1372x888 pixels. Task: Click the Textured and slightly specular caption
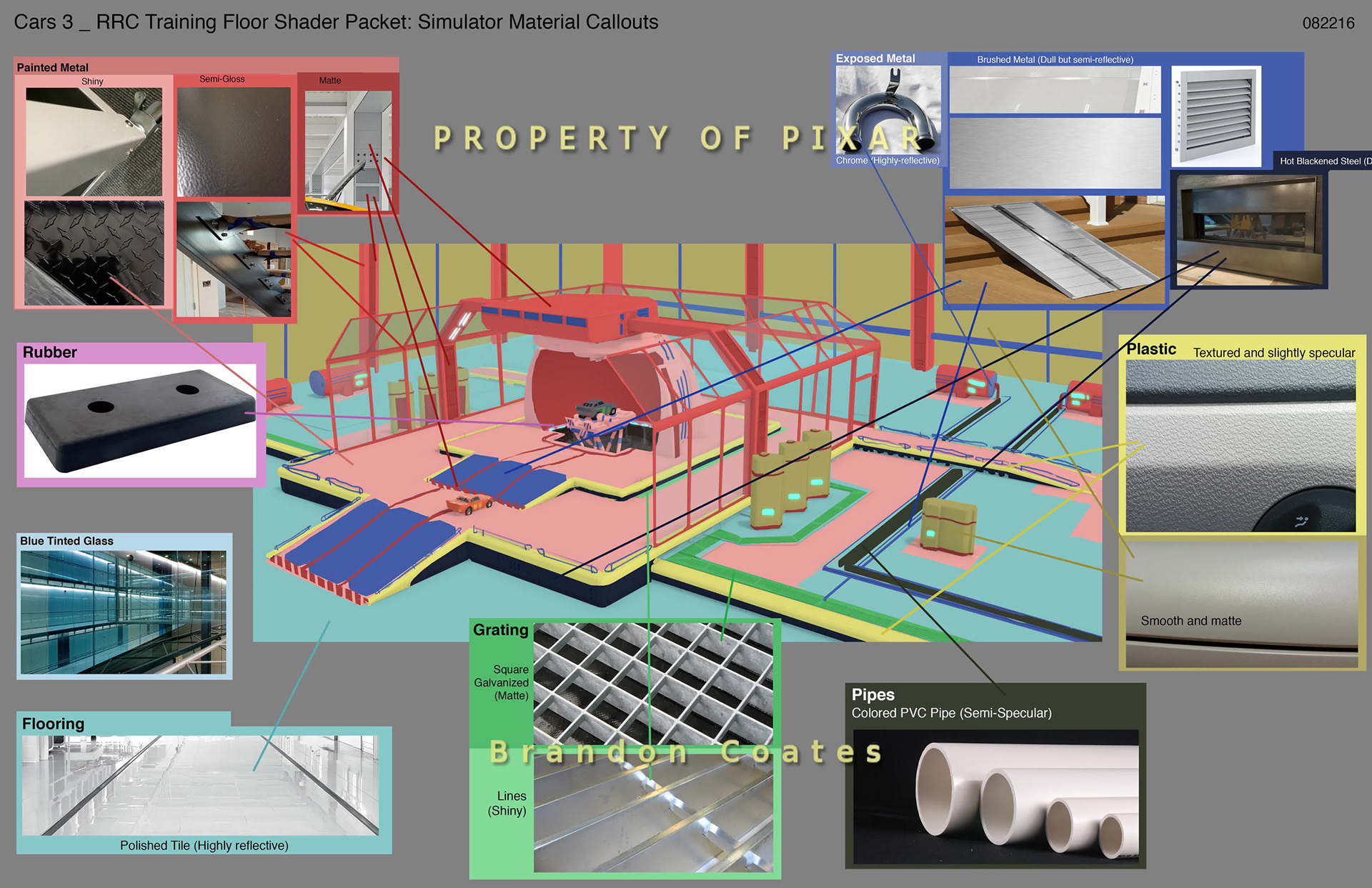(1274, 353)
